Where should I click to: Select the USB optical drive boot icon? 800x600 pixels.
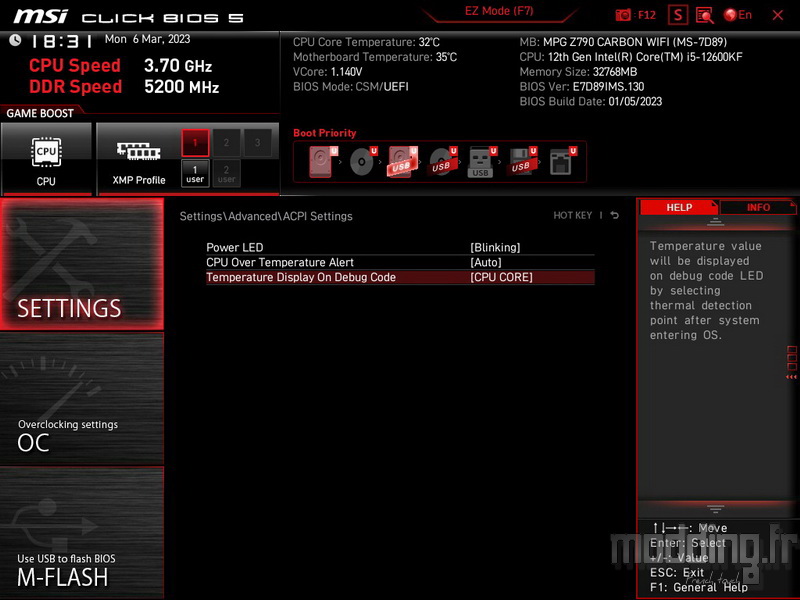tap(442, 162)
